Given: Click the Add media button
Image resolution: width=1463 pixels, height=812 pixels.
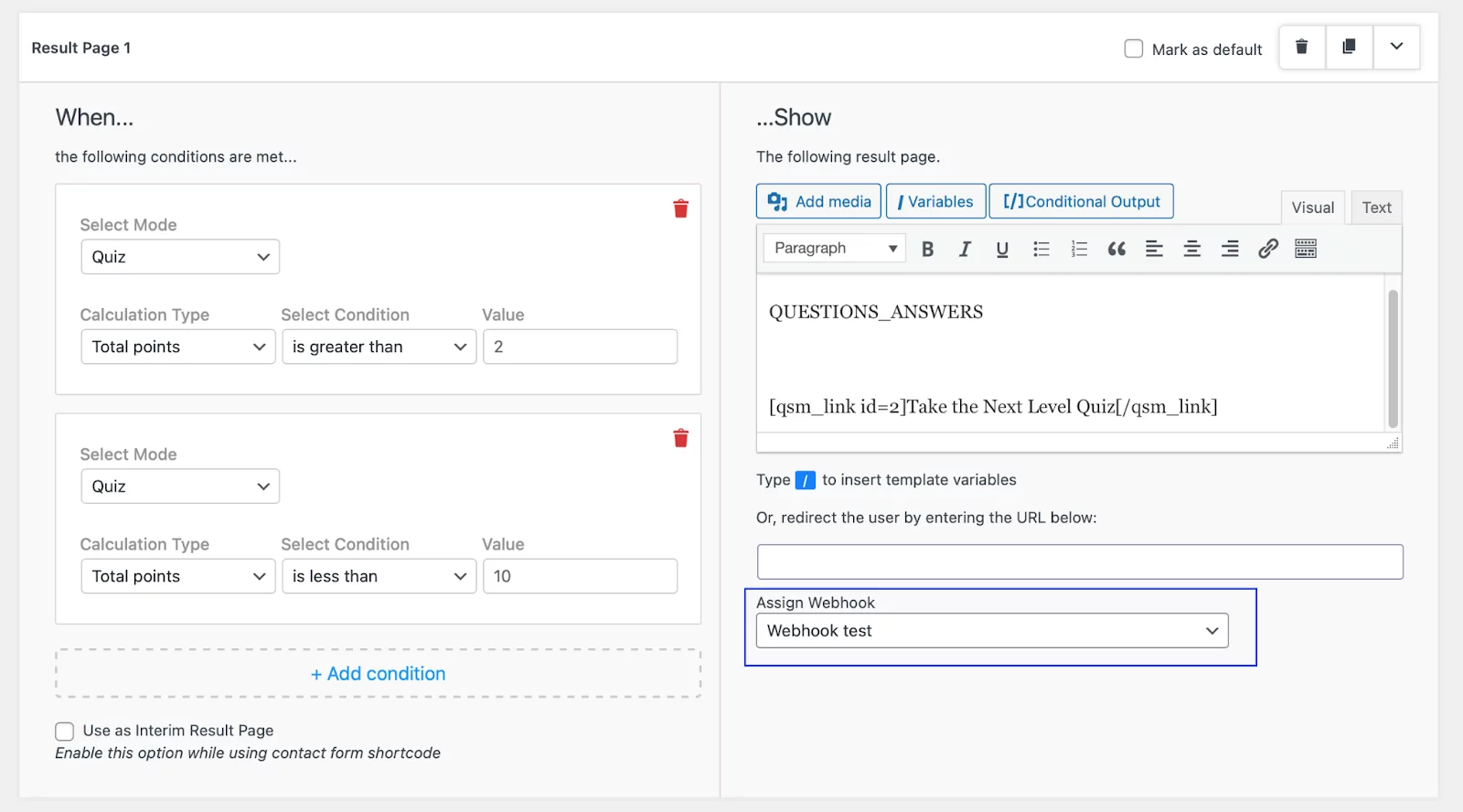Looking at the screenshot, I should [x=819, y=201].
